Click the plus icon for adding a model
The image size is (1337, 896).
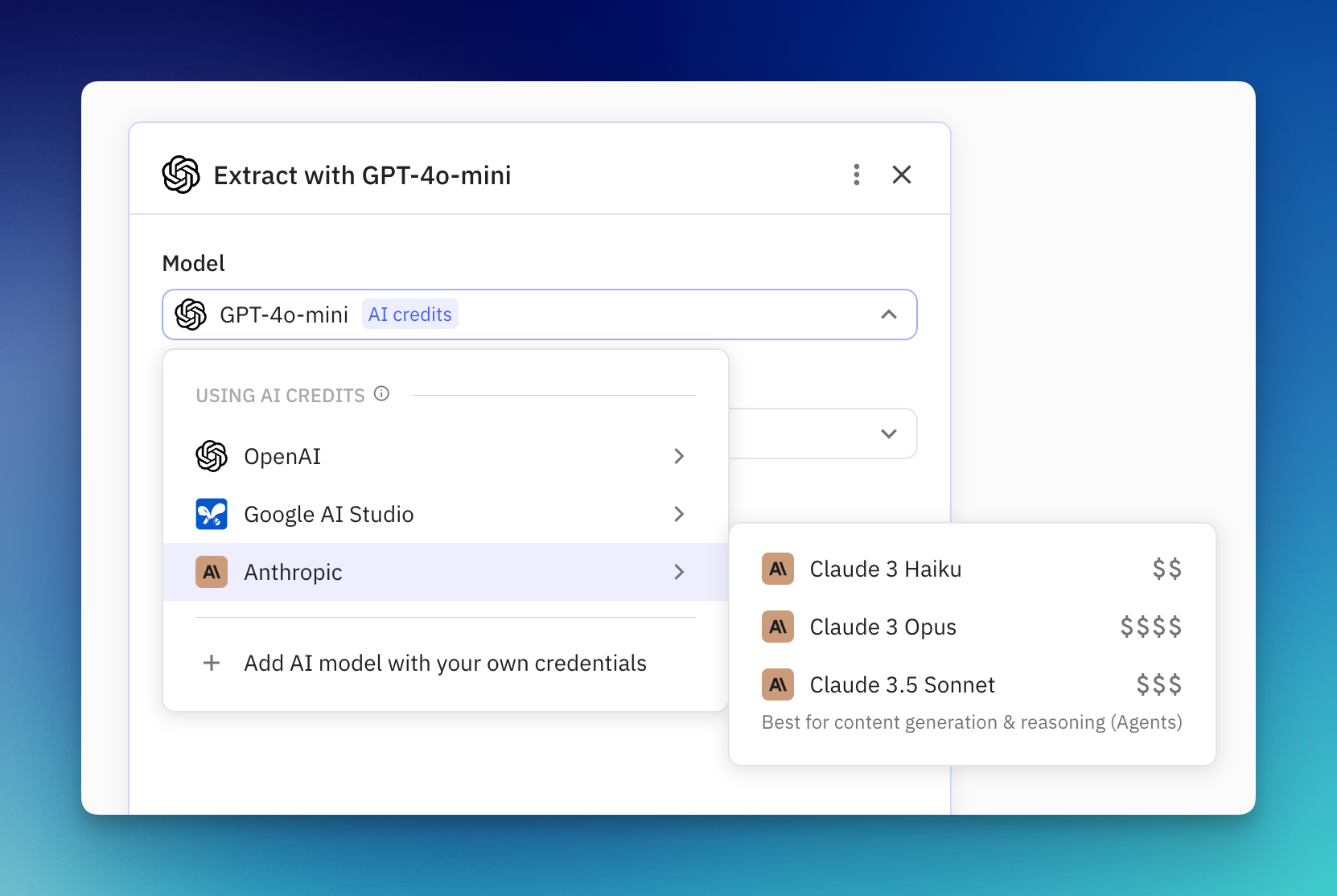[212, 663]
